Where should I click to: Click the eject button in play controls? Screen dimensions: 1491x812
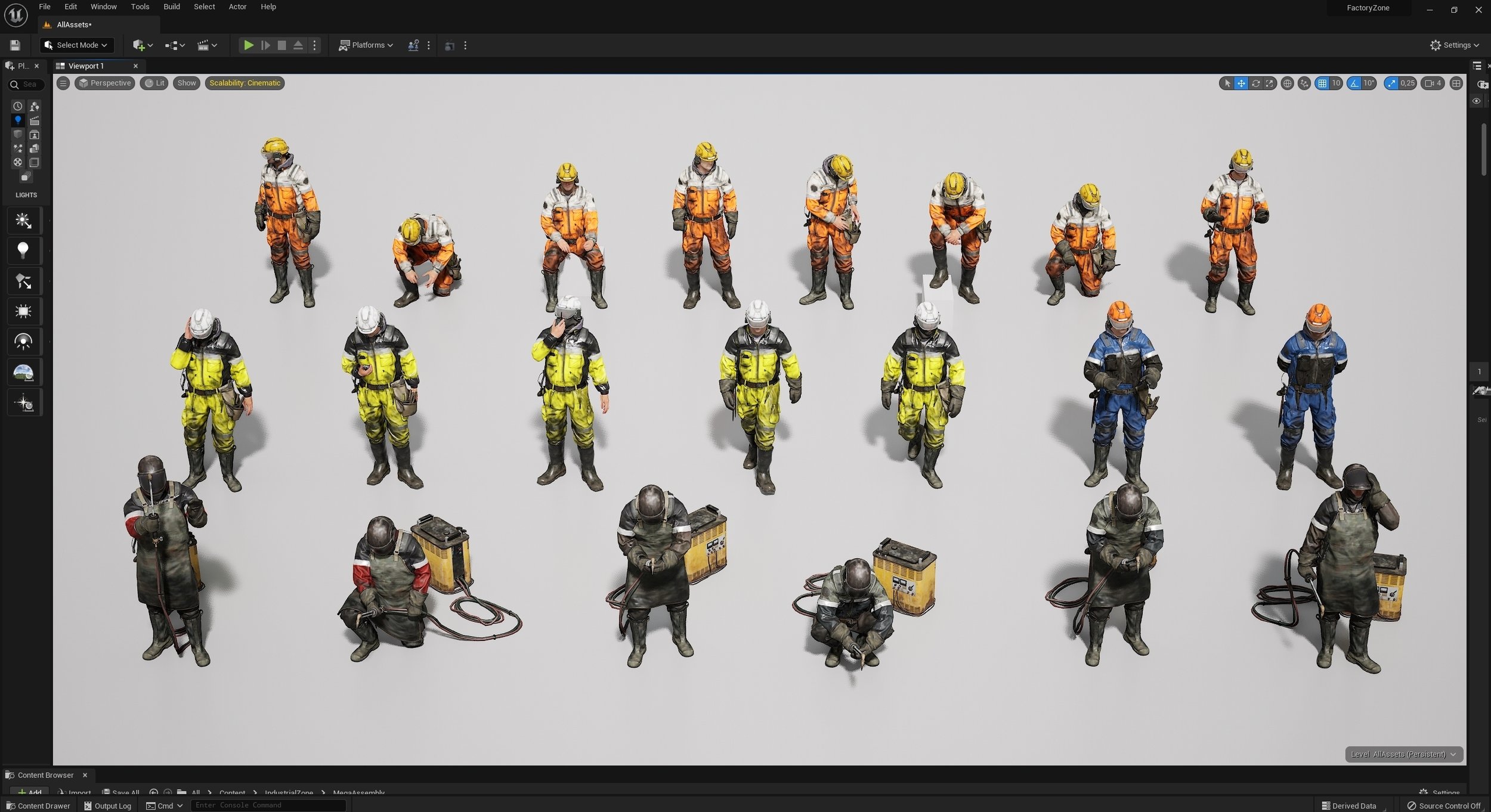tap(298, 45)
